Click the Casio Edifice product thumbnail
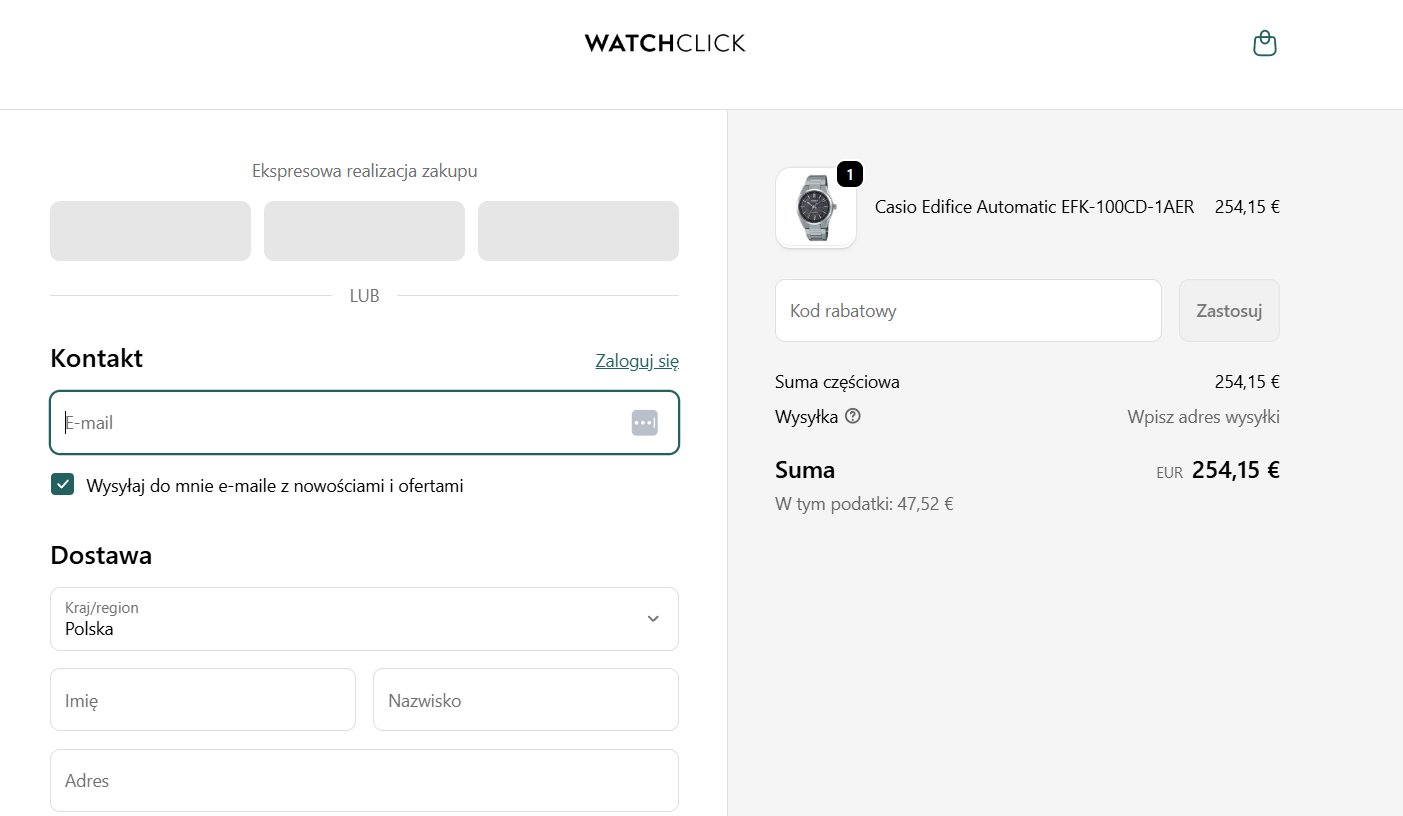The width and height of the screenshot is (1403, 816). (815, 208)
